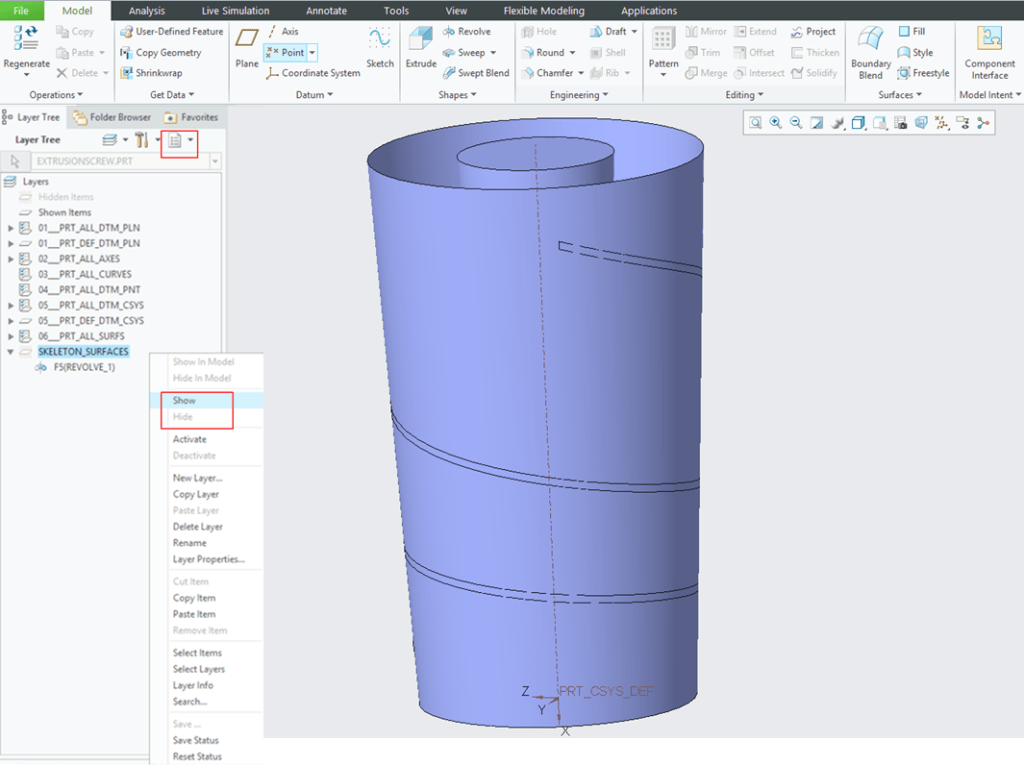Collapse the SKELETON_SURFACES layer
1024x765 pixels.
(11, 352)
